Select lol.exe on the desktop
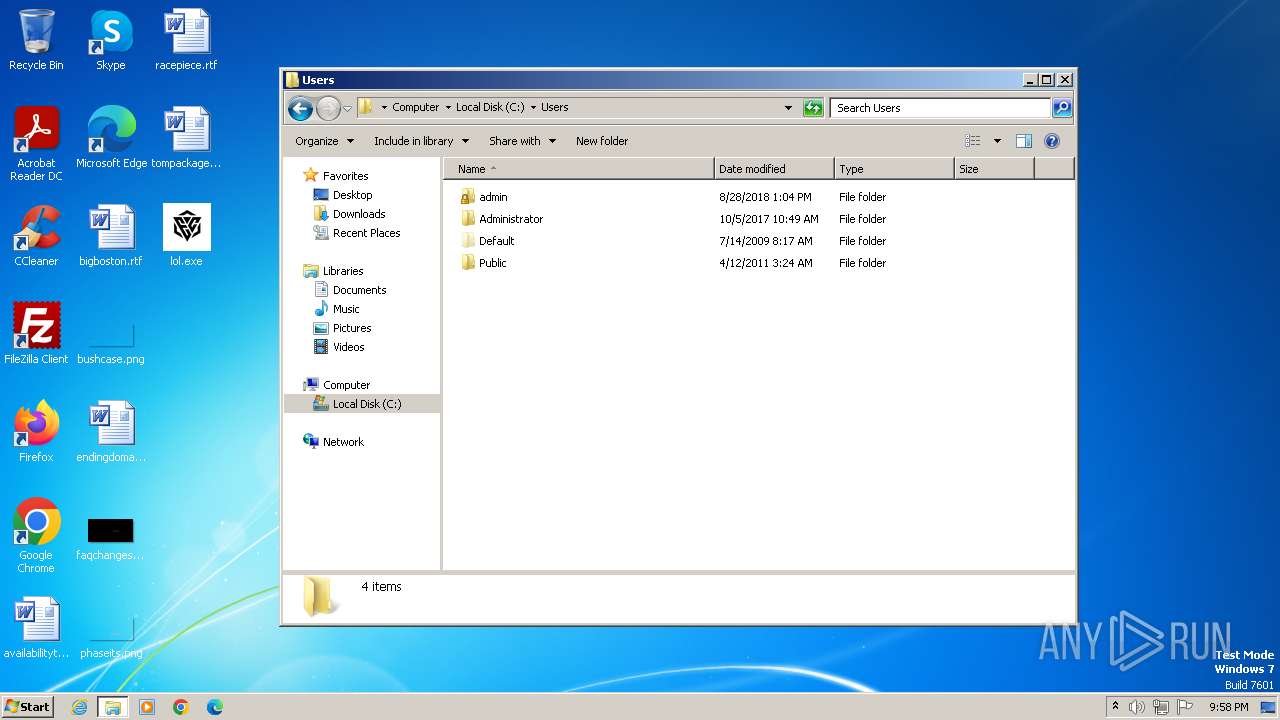Screen dimensions: 1280x720 [x=186, y=236]
